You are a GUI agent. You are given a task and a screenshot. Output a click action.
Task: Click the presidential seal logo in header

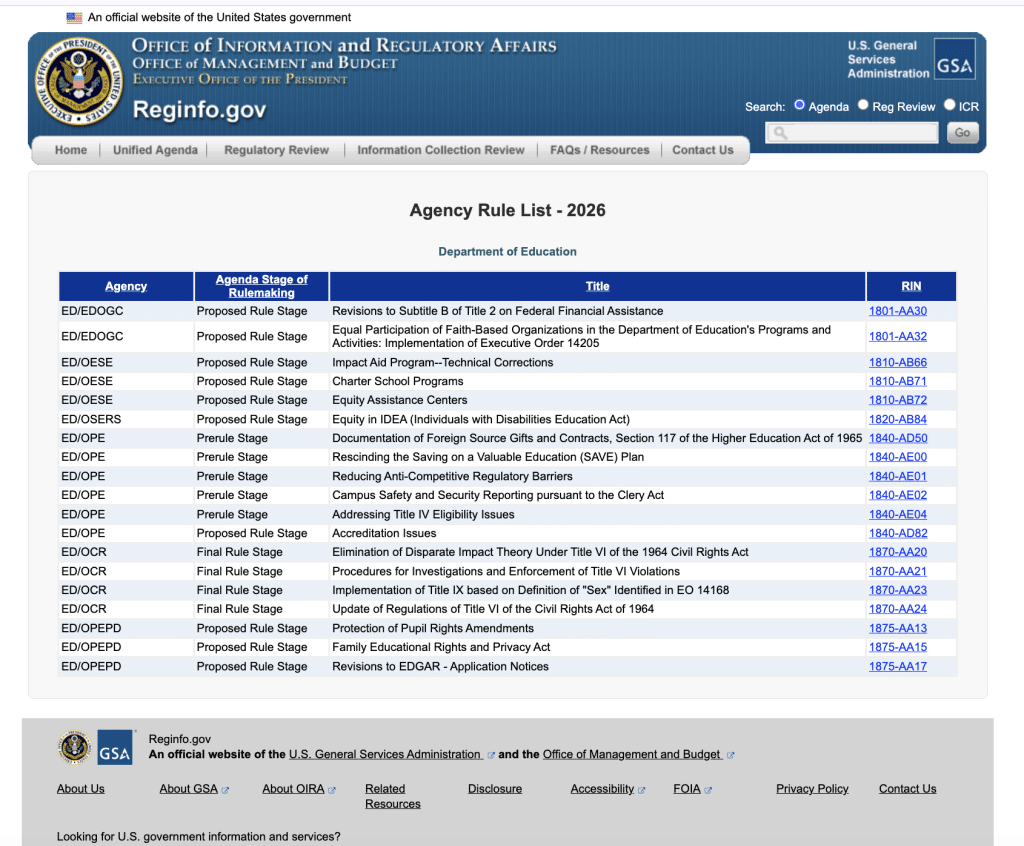[78, 80]
